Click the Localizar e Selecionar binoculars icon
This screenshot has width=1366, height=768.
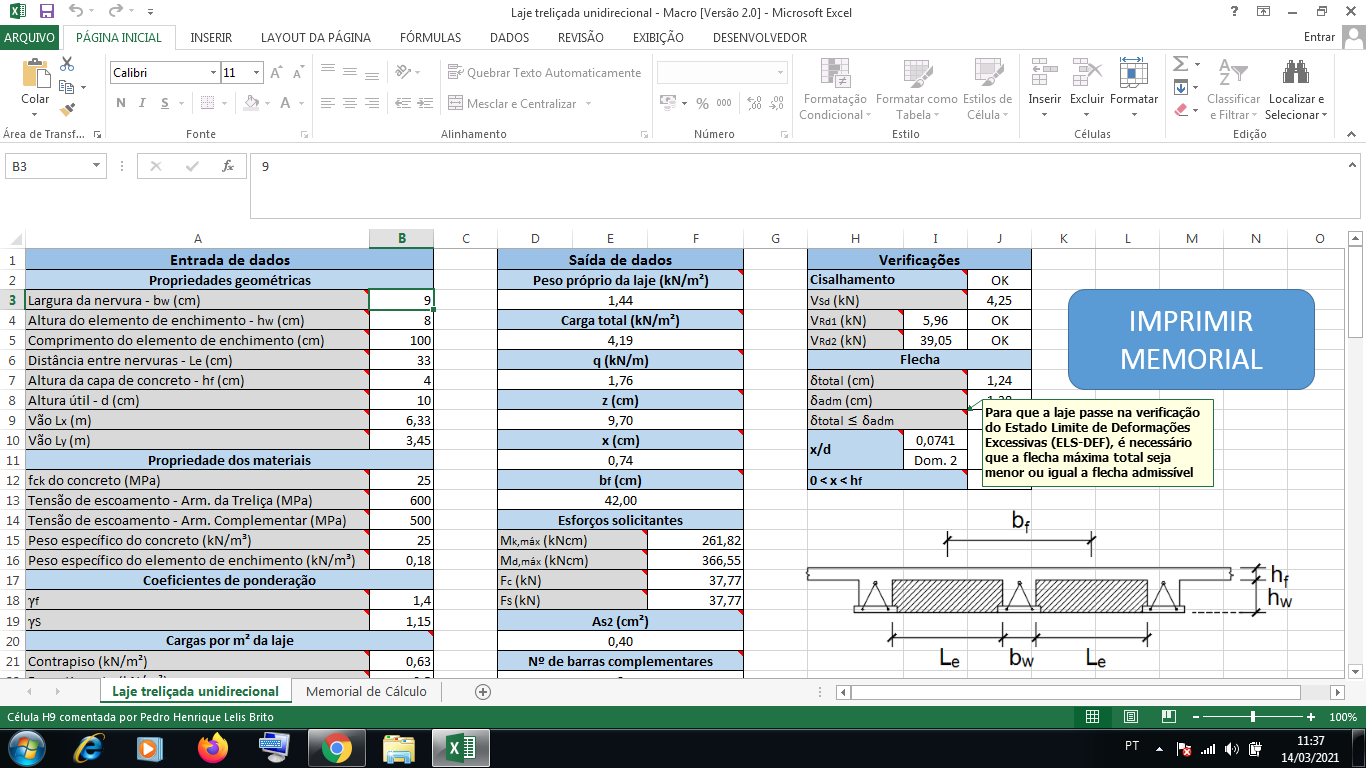(1296, 72)
